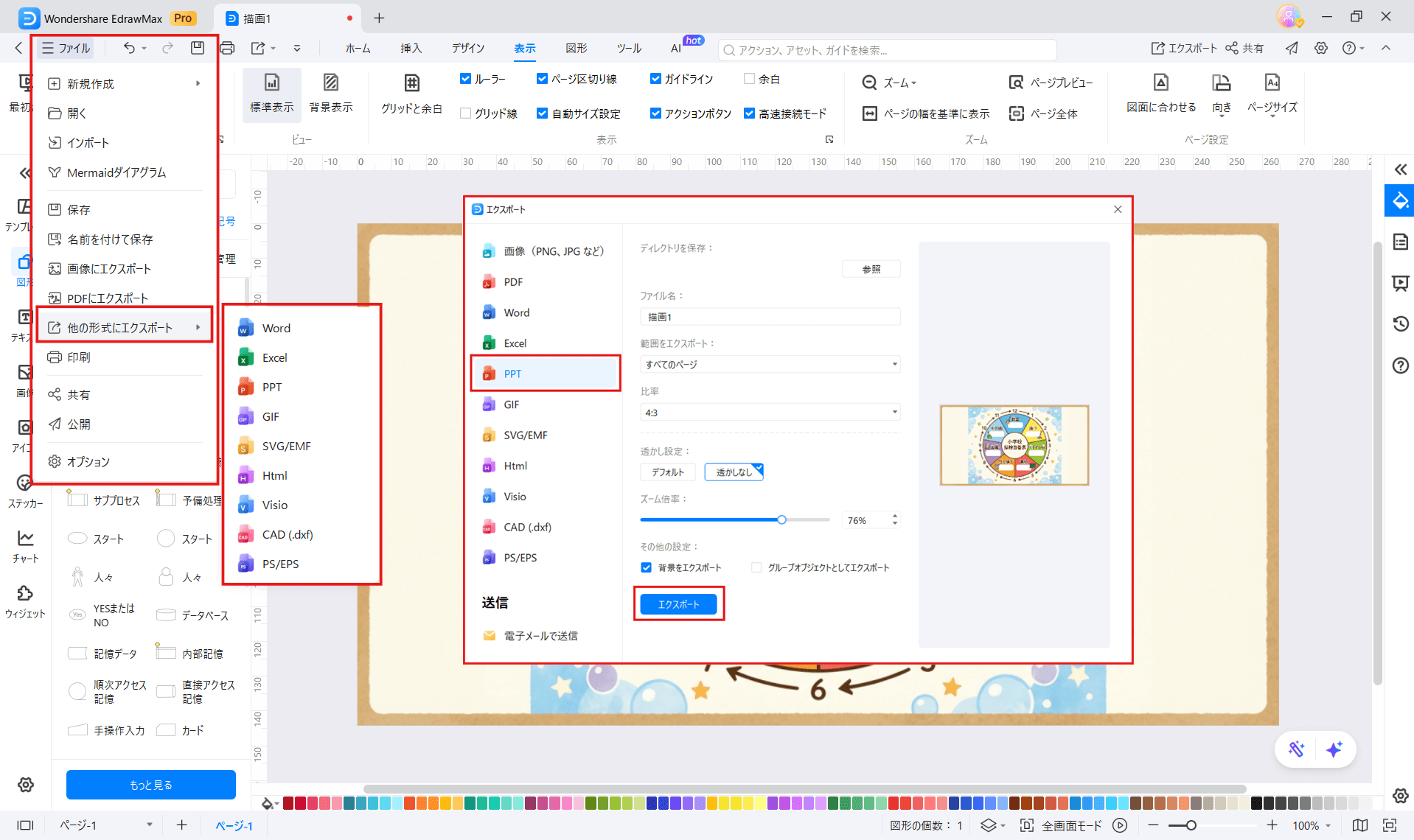The image size is (1414, 840).
Task: Click the ファイル名 input field
Action: coord(769,316)
